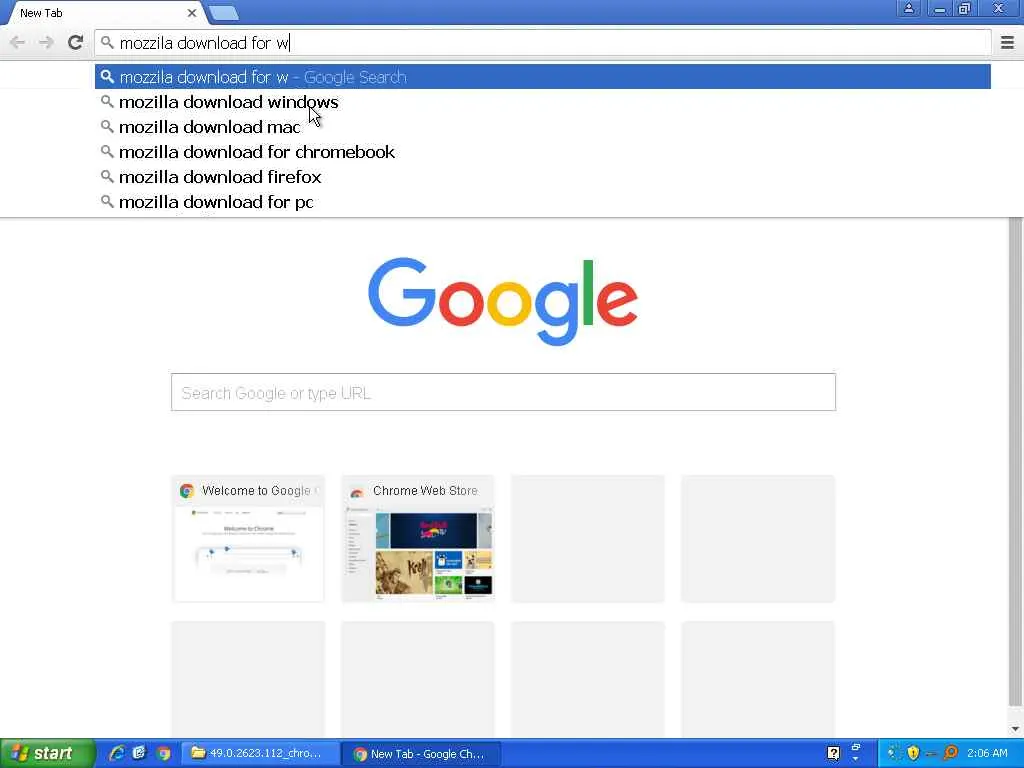Choose 'mozilla download for pc' suggestion
Screen dimensions: 1024x768
(x=216, y=202)
